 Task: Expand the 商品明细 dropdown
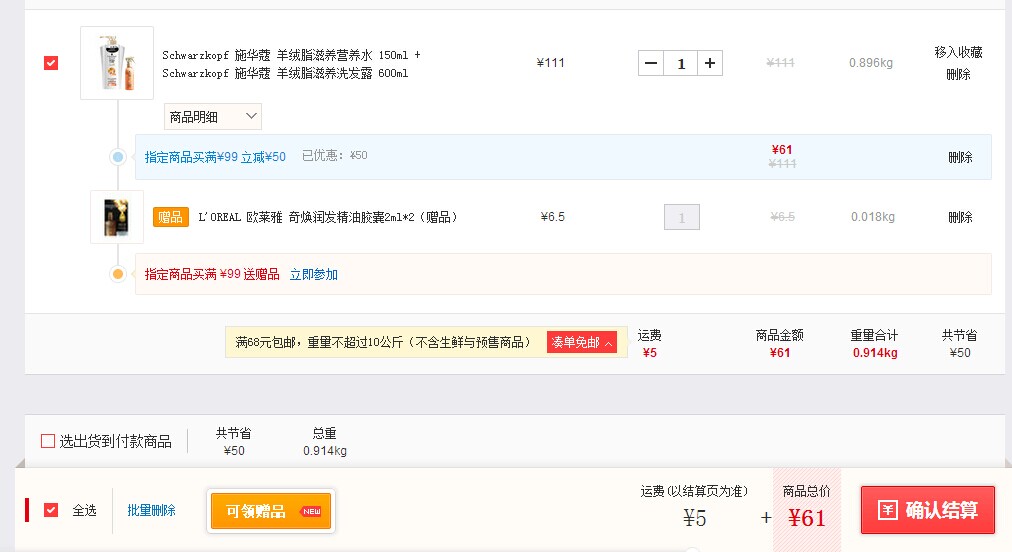point(213,117)
